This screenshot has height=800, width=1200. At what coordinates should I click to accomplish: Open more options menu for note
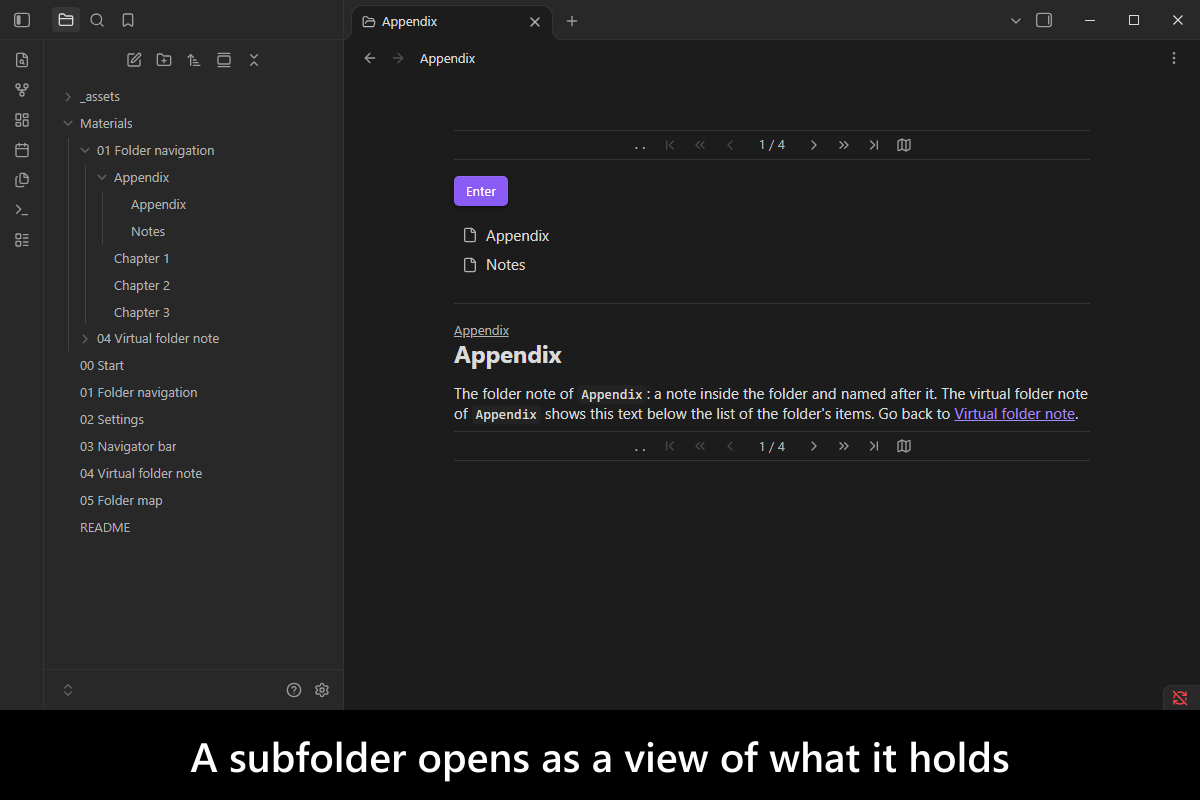[x=1174, y=59]
